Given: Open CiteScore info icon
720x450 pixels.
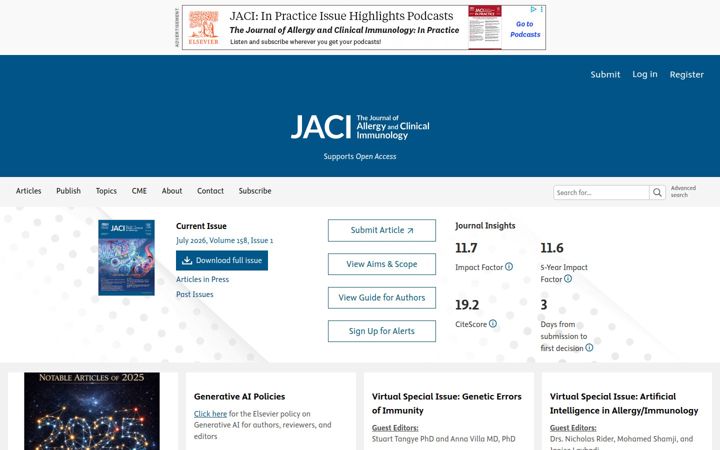Looking at the screenshot, I should pos(493,324).
